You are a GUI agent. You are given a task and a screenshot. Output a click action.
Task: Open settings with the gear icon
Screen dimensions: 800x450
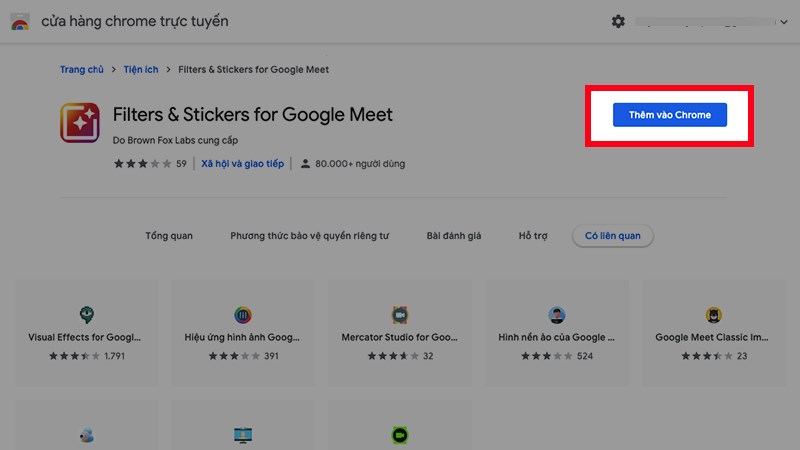click(x=618, y=21)
